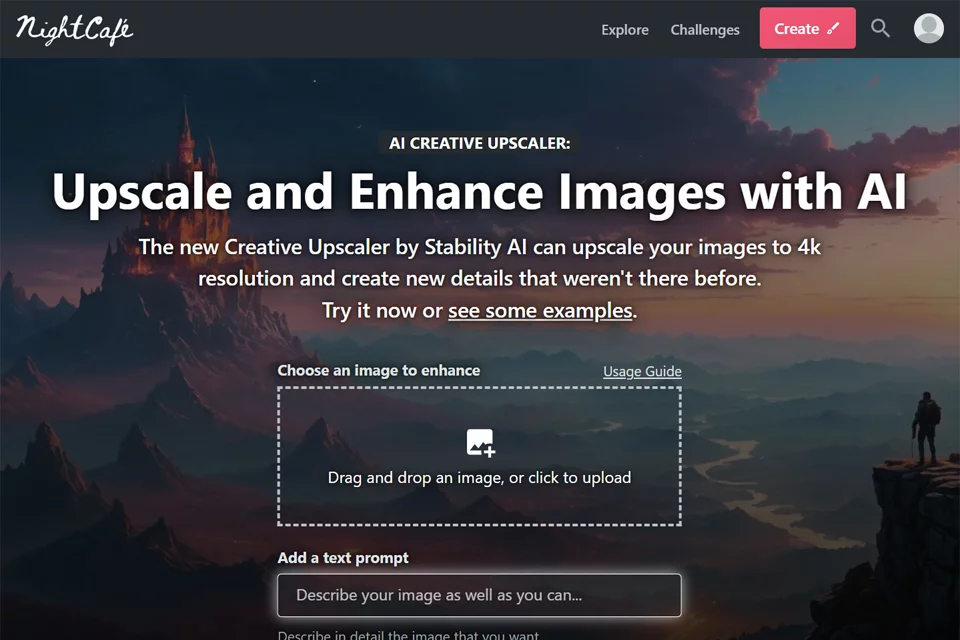This screenshot has height=640, width=960.
Task: Click the image upload icon
Action: tap(480, 442)
